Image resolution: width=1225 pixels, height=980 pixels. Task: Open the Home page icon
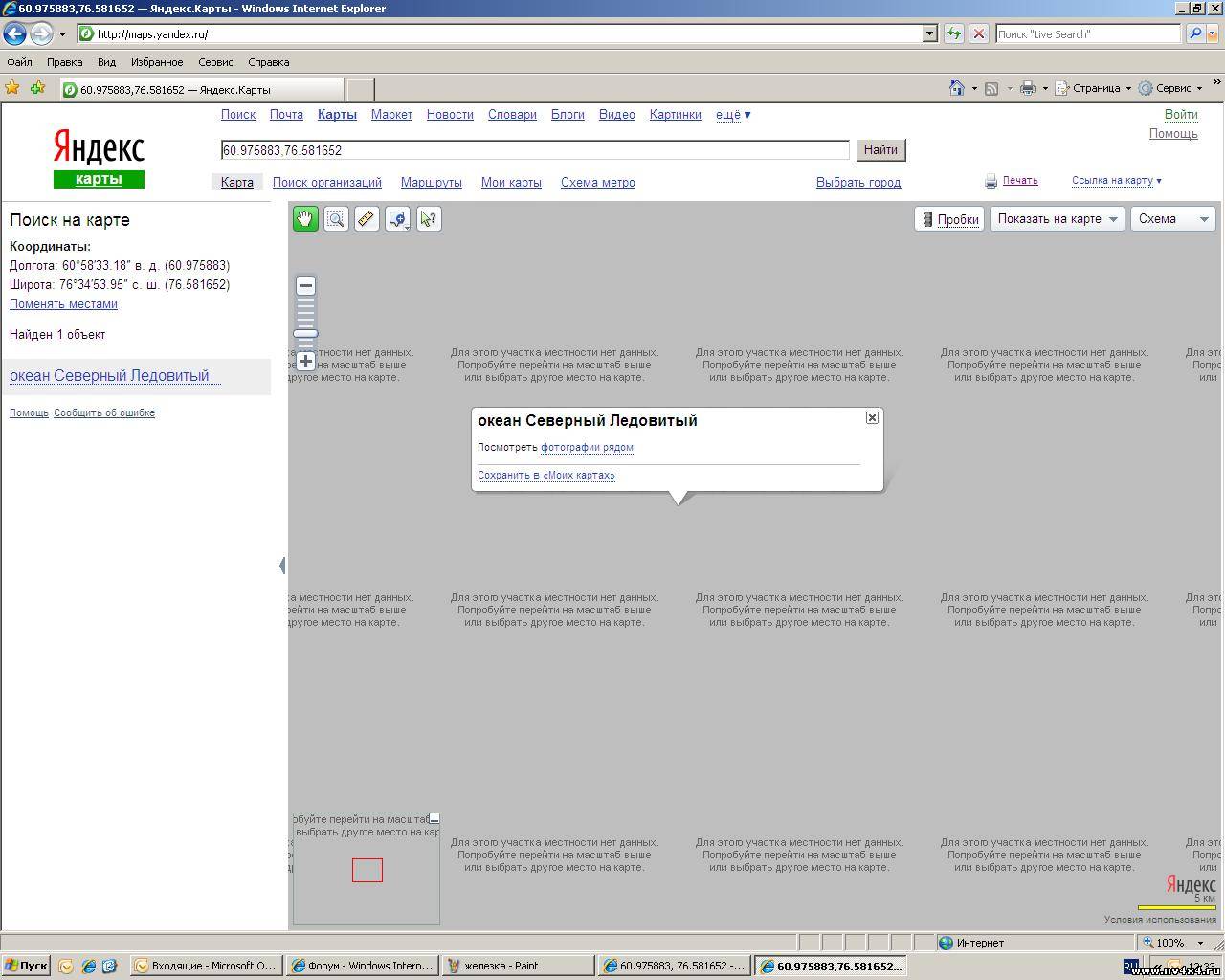pos(956,88)
